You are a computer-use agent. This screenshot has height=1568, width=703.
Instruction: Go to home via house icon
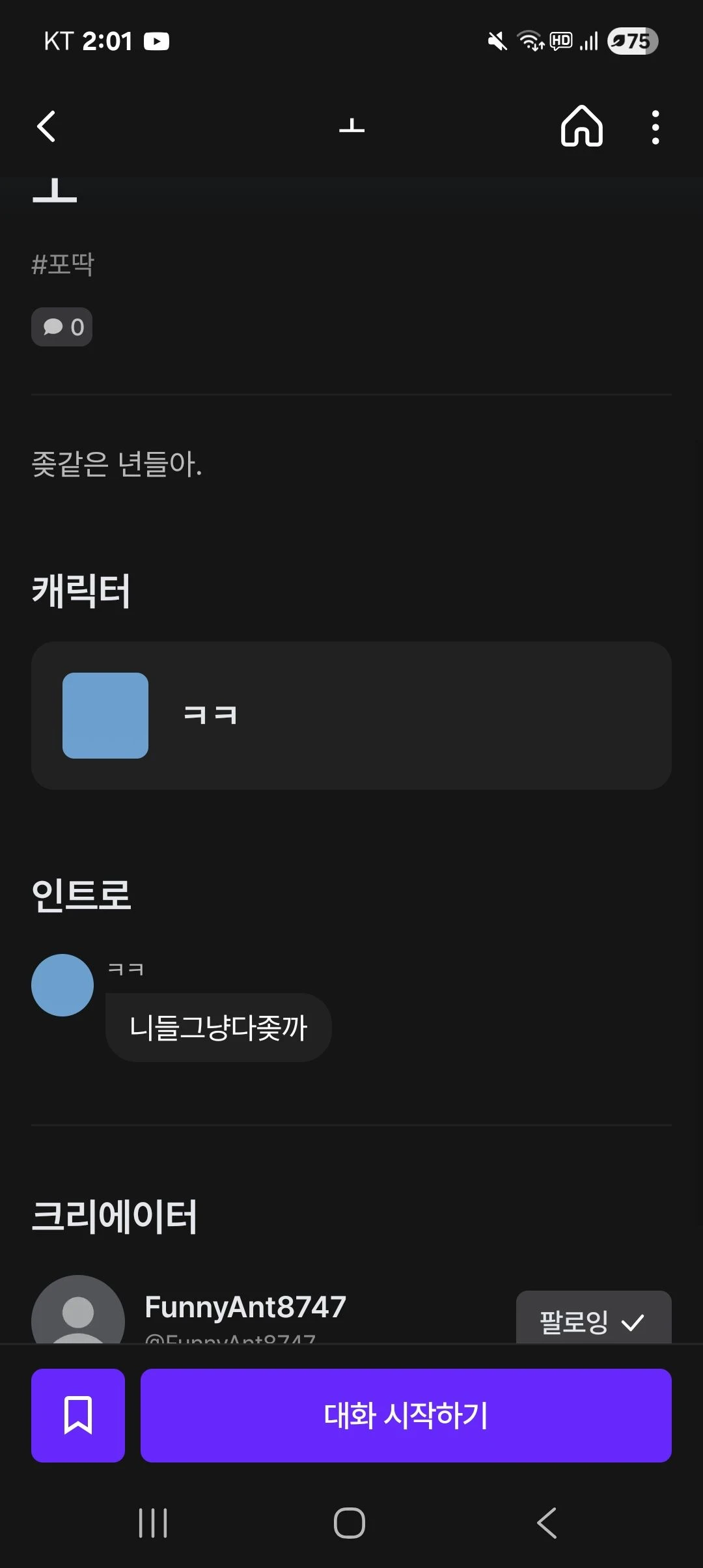click(x=581, y=126)
